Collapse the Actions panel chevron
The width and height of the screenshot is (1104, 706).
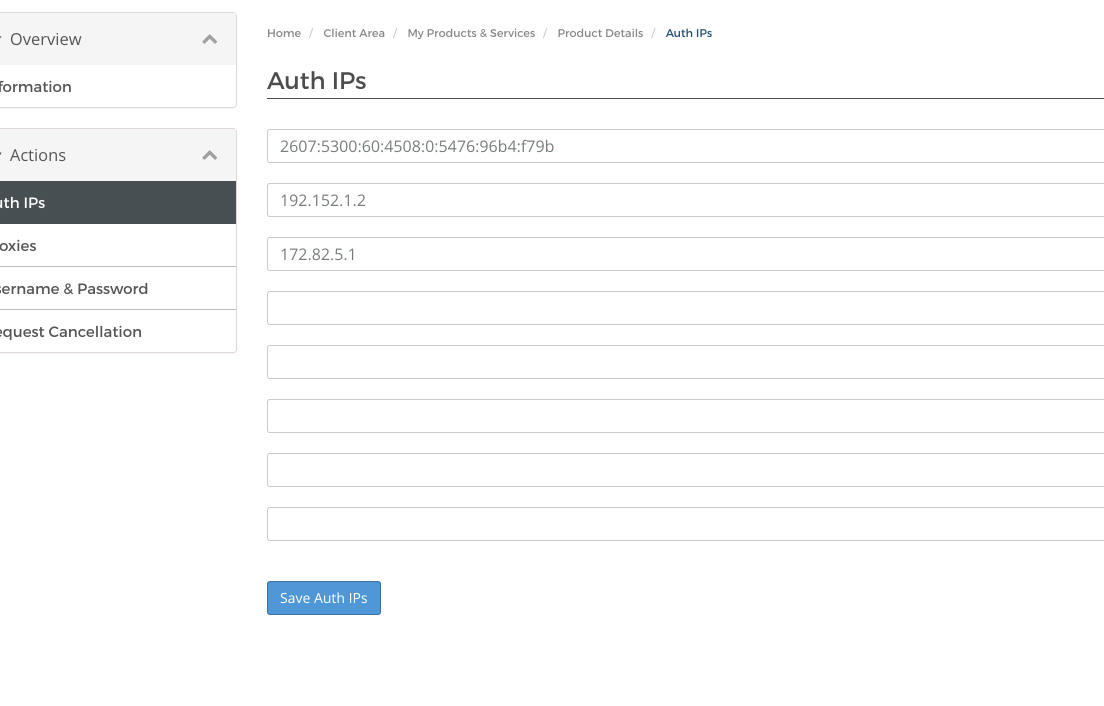pos(209,156)
